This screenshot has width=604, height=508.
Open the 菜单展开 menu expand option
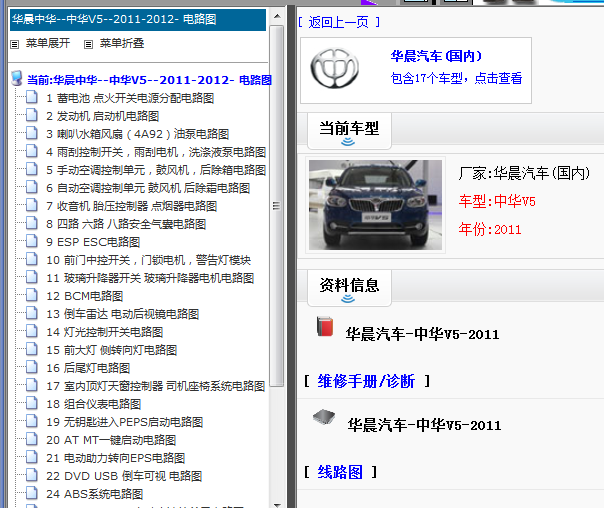(48, 43)
